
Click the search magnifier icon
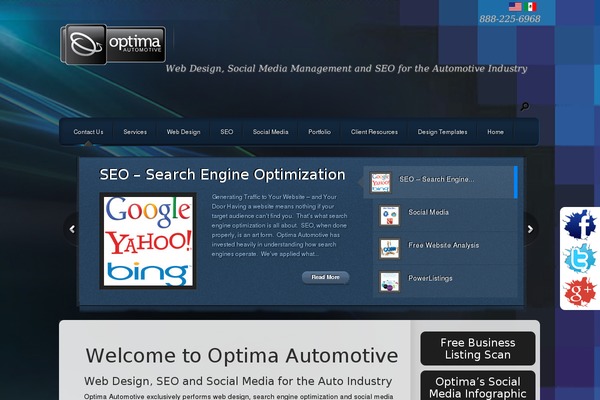click(525, 106)
